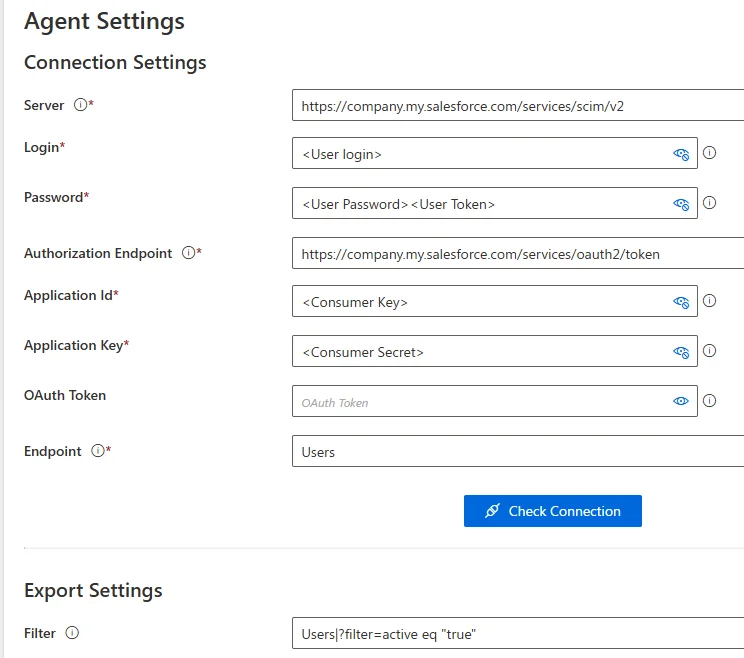Show or hide the Application Key value
This screenshot has height=658, width=744.
tap(681, 352)
